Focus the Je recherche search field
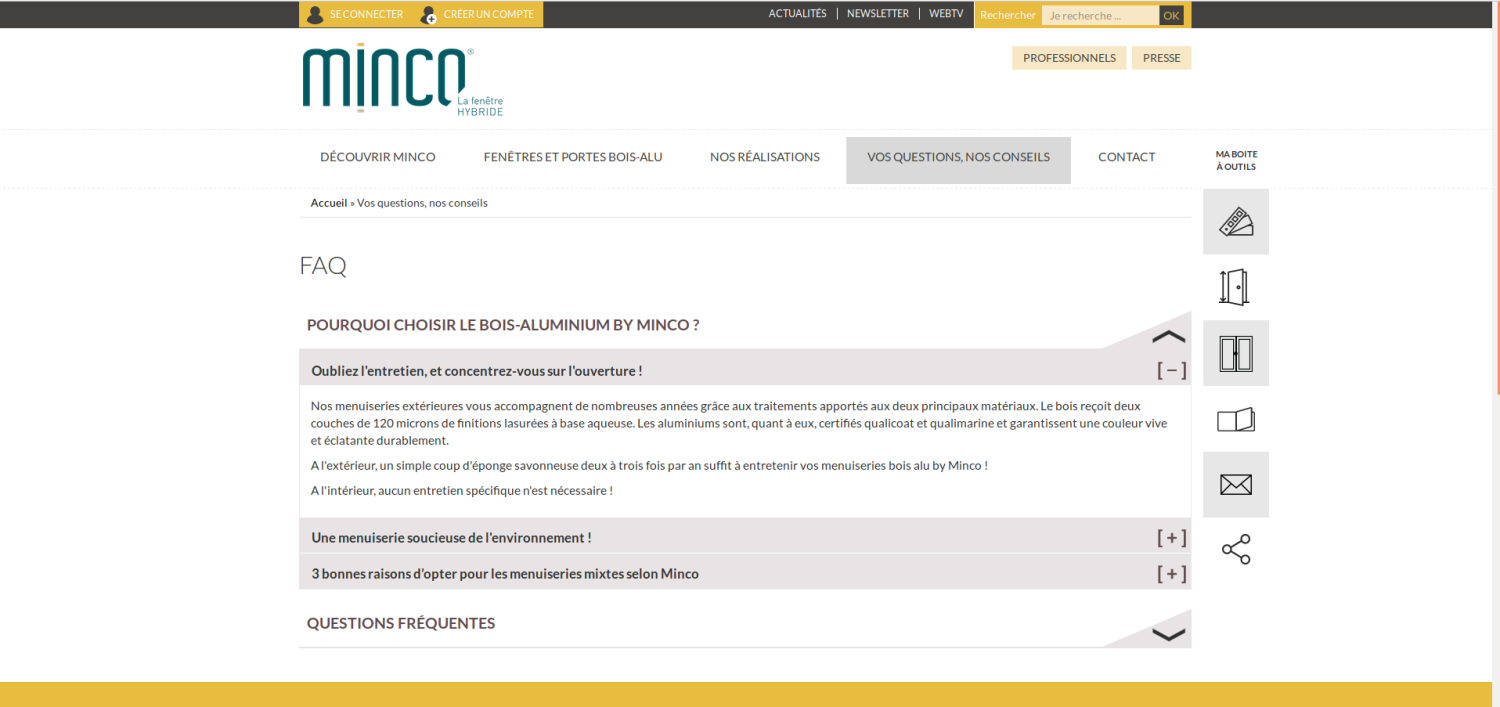The height and width of the screenshot is (707, 1500). [1101, 15]
